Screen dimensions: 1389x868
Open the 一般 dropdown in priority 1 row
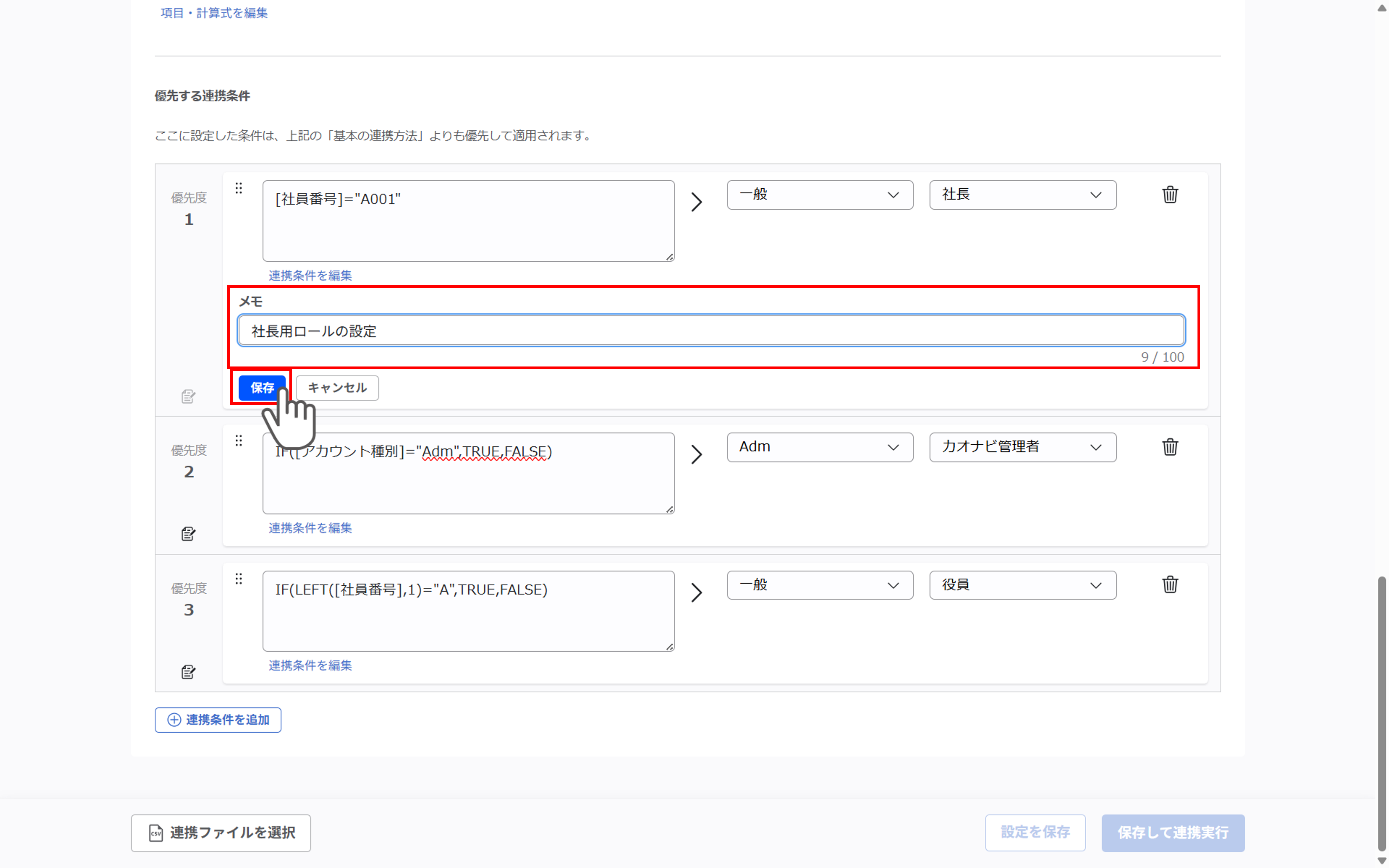[820, 195]
